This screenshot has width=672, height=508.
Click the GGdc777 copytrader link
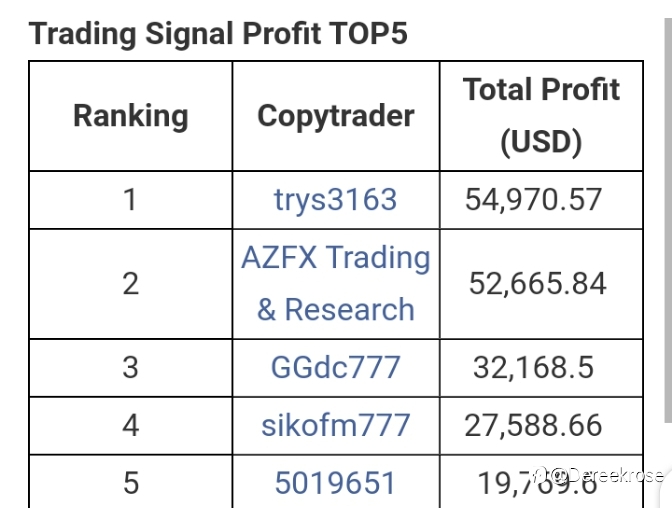335,367
